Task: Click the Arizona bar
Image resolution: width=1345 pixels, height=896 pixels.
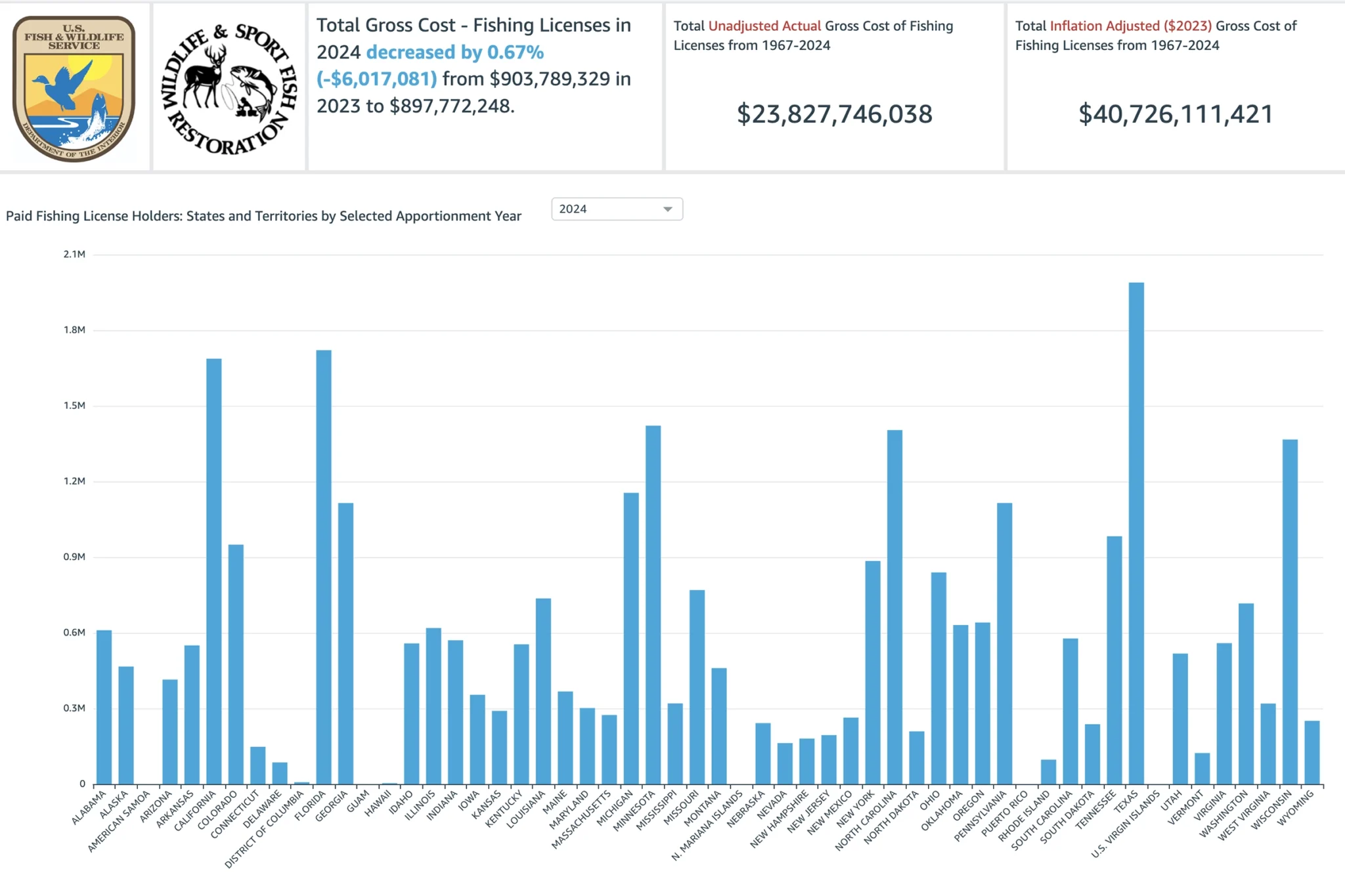Action: 170,732
